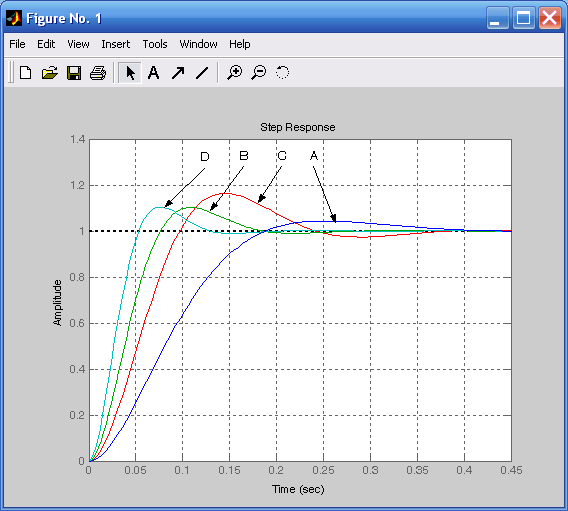Image resolution: width=568 pixels, height=511 pixels.
Task: Open the File menu
Action: (17, 44)
